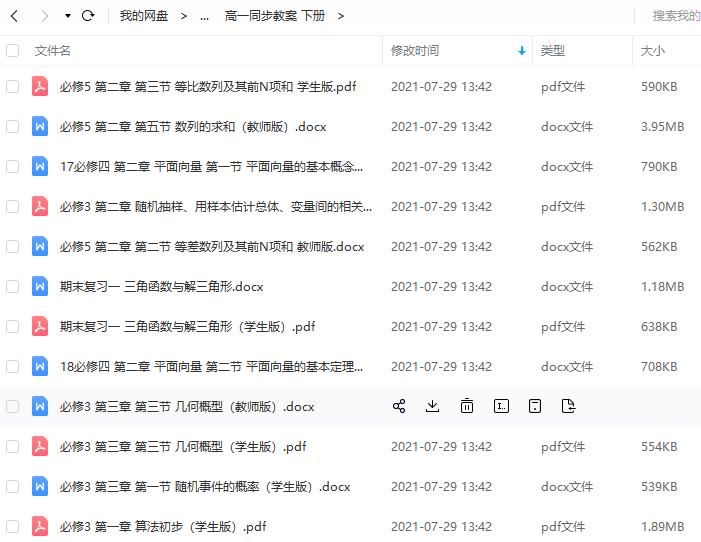This screenshot has height=542, width=701.
Task: Select checkbox for 数列的求和（教师版）.docx
Action: [x=12, y=127]
